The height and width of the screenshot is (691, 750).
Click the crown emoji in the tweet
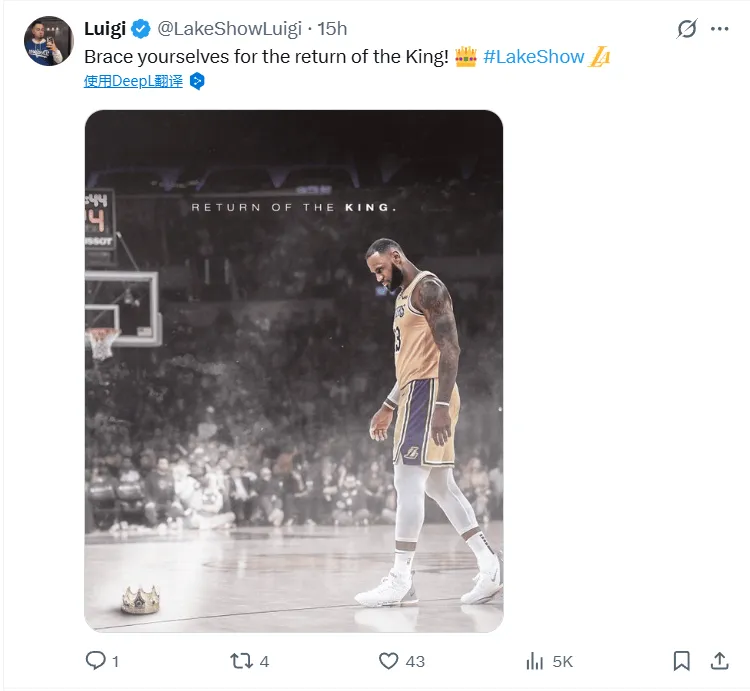[466, 57]
